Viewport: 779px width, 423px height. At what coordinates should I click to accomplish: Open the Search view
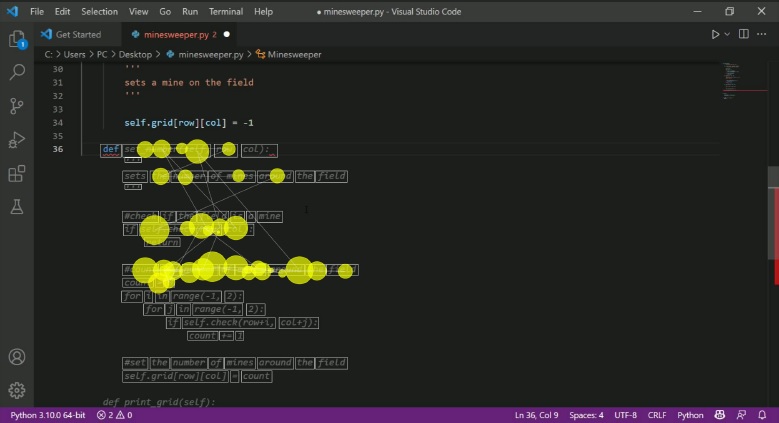[x=17, y=73]
